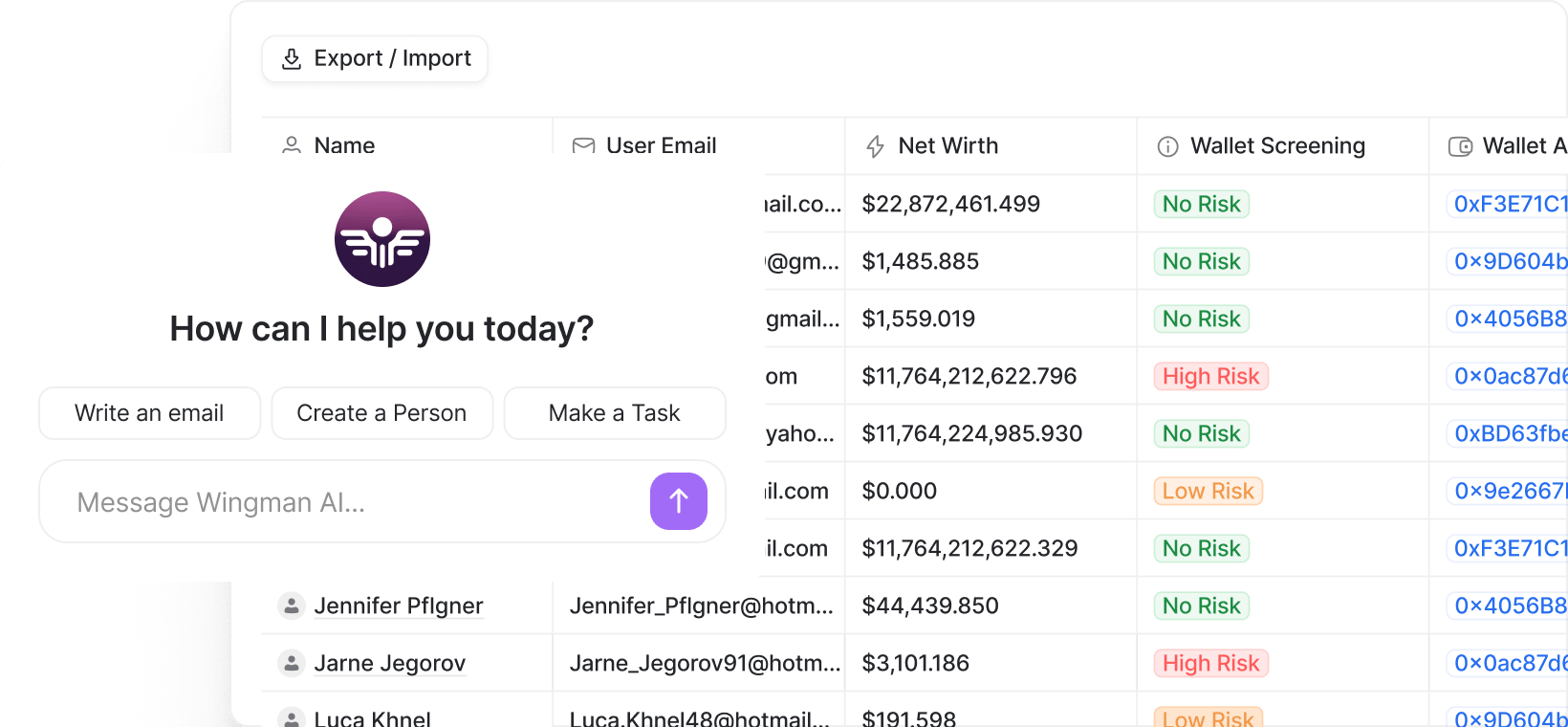Click the Wingman AI logo
The height and width of the screenshot is (727, 1568).
click(381, 239)
